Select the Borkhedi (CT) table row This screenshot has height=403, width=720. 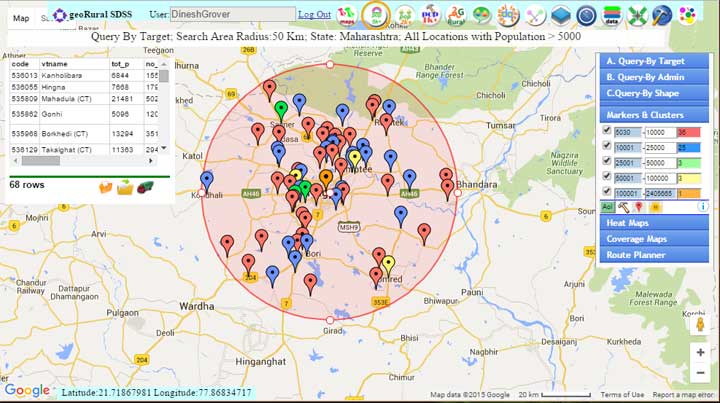(x=84, y=134)
